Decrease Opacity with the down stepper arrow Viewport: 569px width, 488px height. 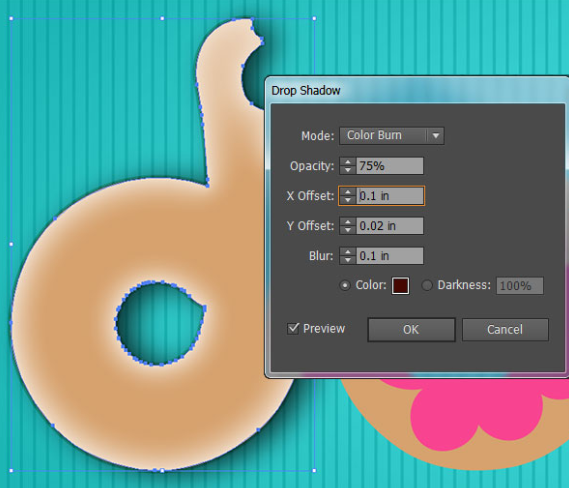pos(348,170)
